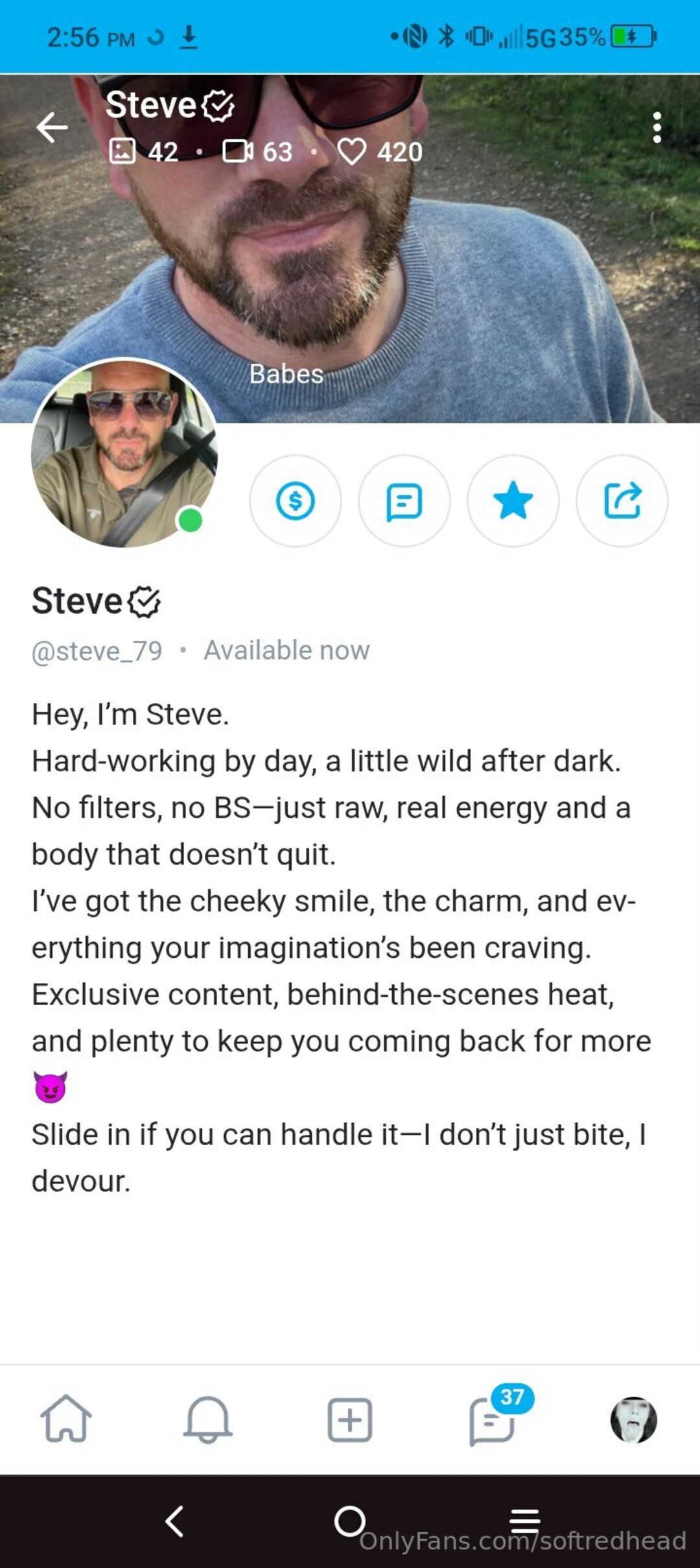Image resolution: width=700 pixels, height=1568 pixels.
Task: Open the three-dot options menu
Action: tap(657, 128)
